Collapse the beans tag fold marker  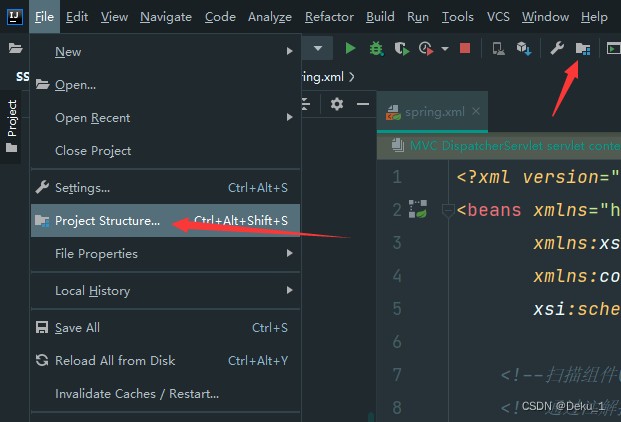(x=448, y=210)
